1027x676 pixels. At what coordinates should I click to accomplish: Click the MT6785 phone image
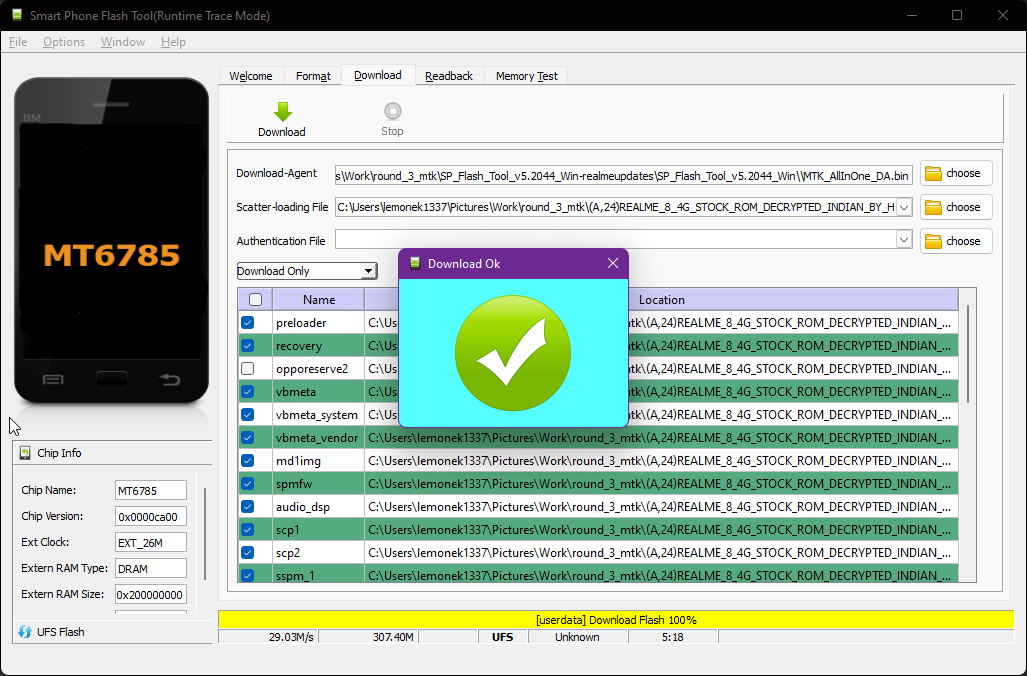pos(111,240)
